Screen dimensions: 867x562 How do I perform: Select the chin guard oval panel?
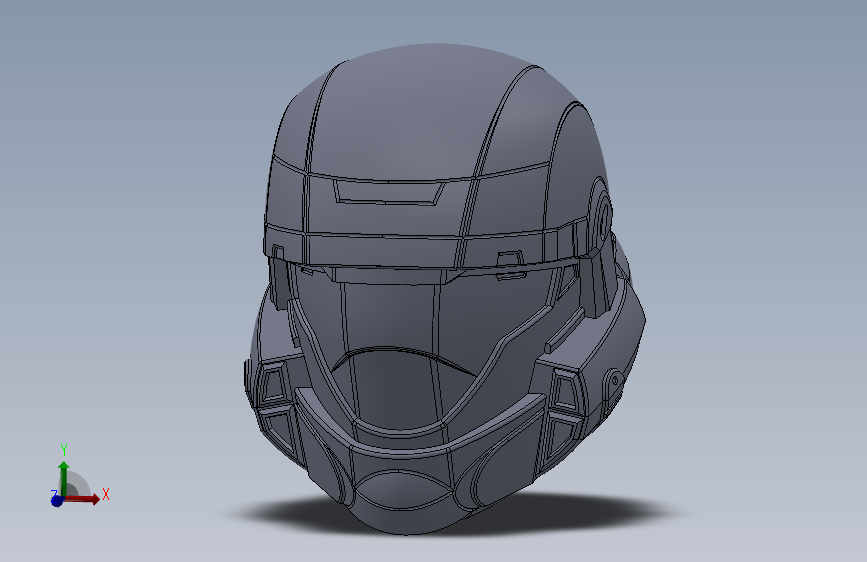click(402, 492)
